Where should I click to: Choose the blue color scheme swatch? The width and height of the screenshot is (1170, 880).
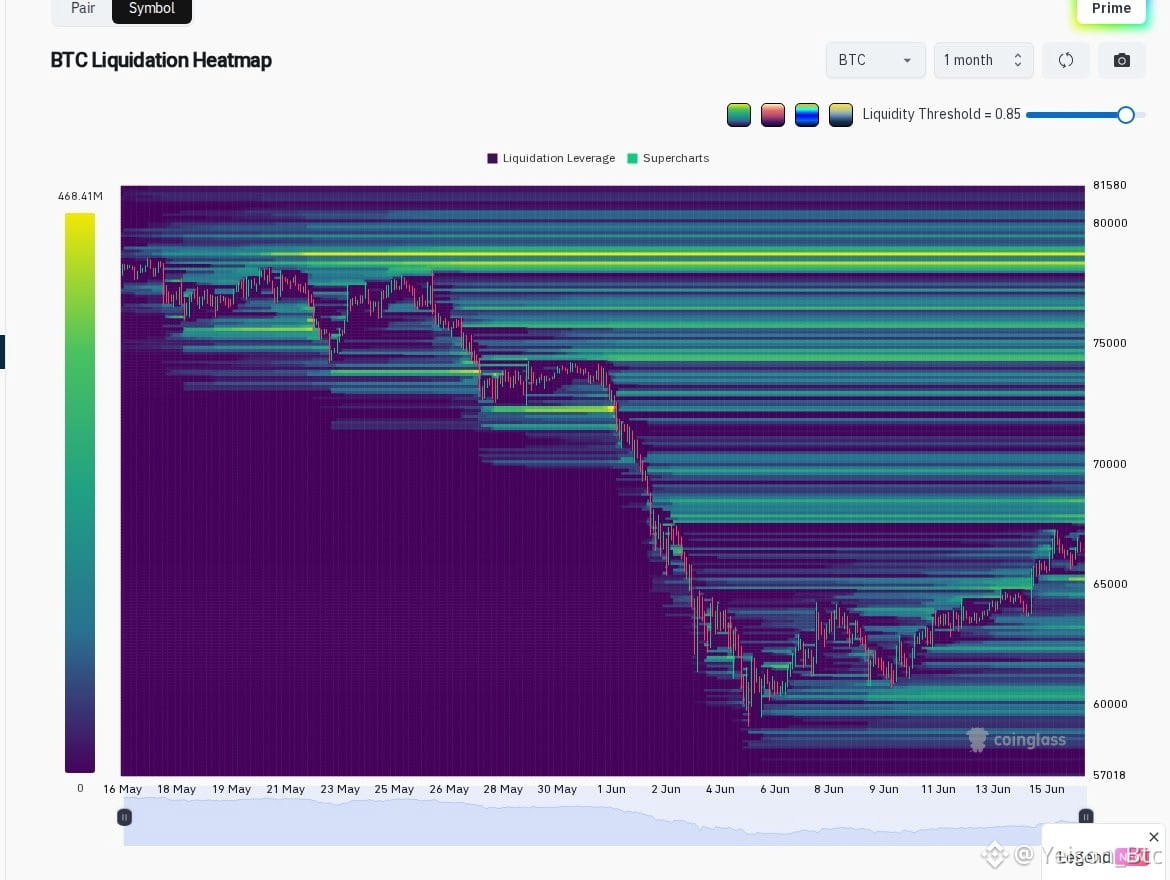(x=807, y=115)
